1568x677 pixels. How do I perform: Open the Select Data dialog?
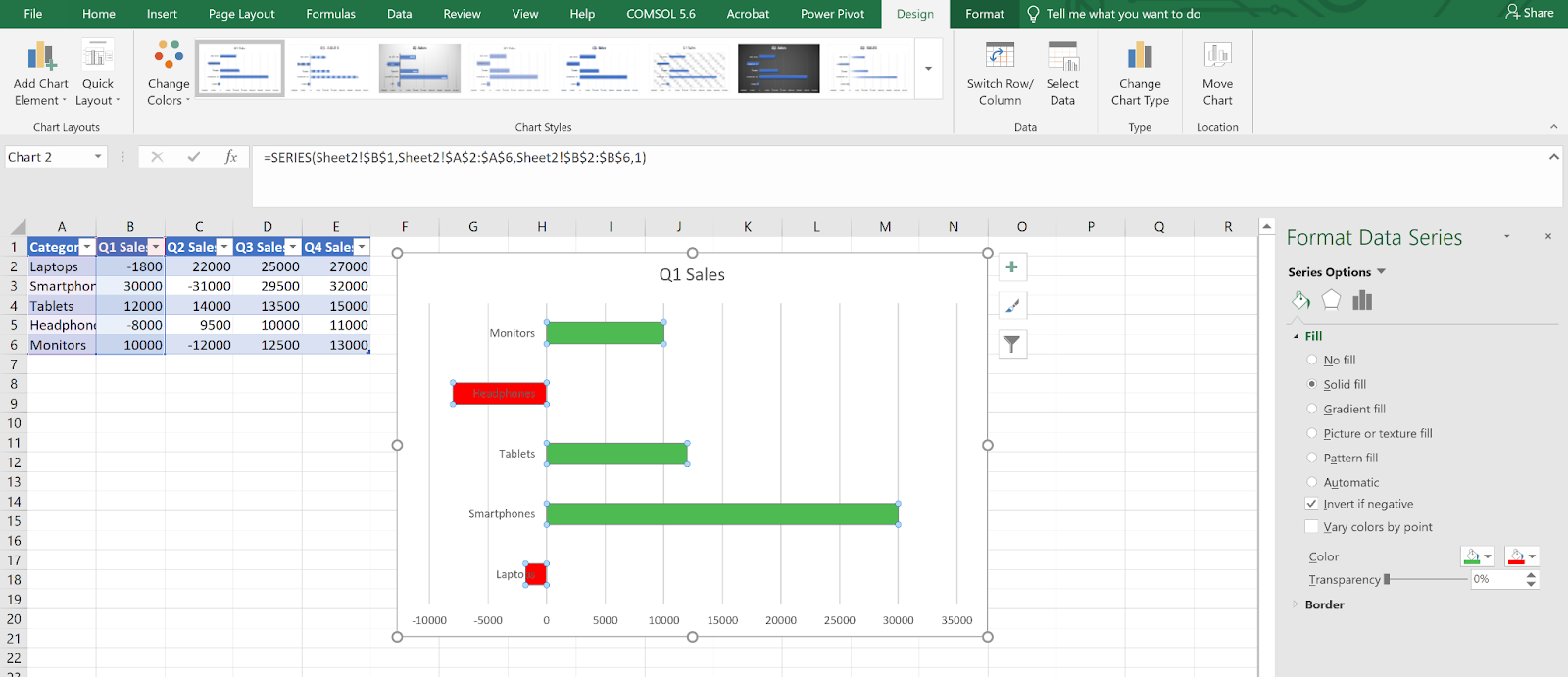pyautogui.click(x=1062, y=73)
